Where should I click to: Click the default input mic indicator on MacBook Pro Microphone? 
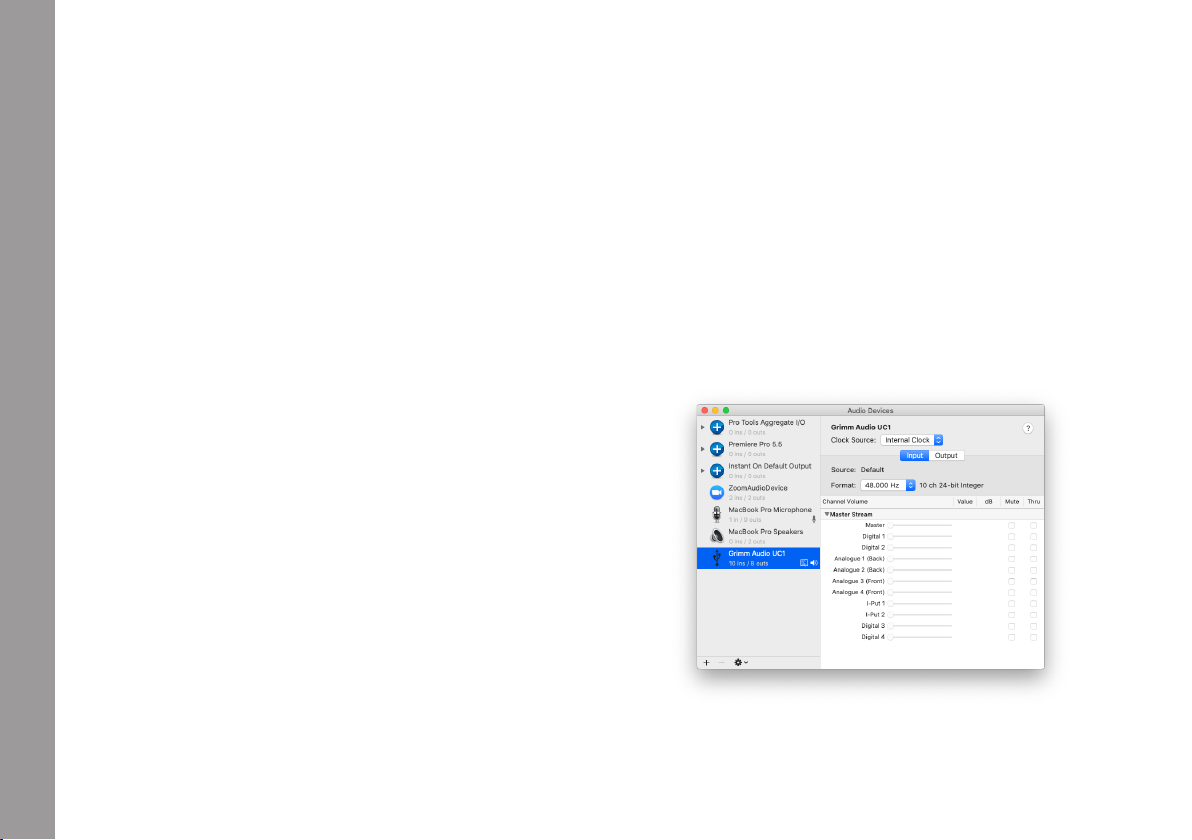(813, 519)
